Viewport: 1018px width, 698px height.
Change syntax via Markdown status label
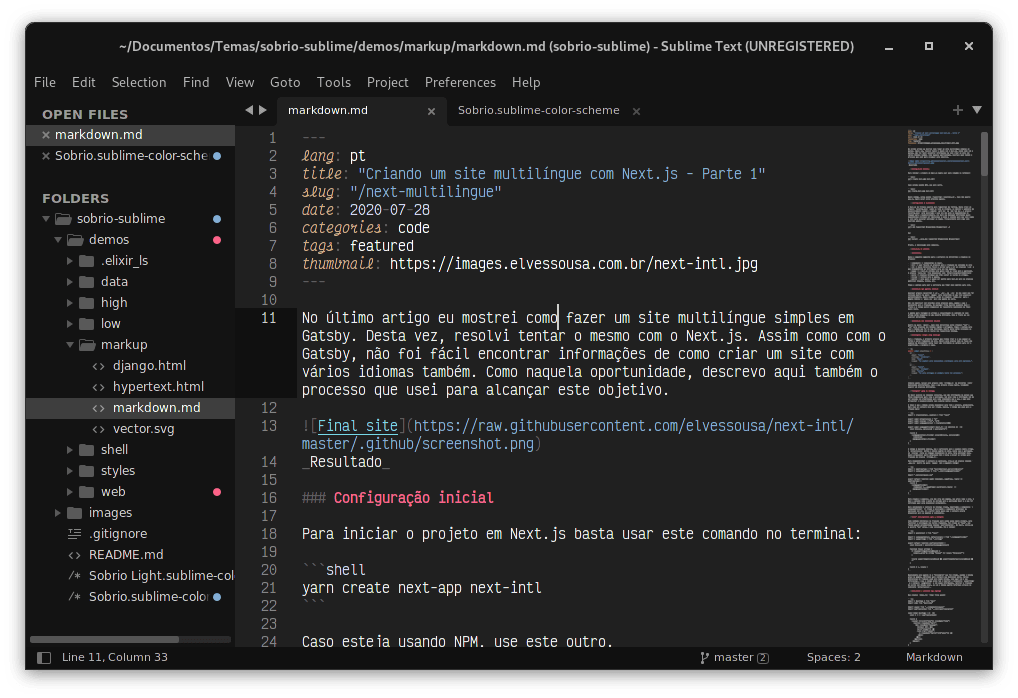click(934, 658)
